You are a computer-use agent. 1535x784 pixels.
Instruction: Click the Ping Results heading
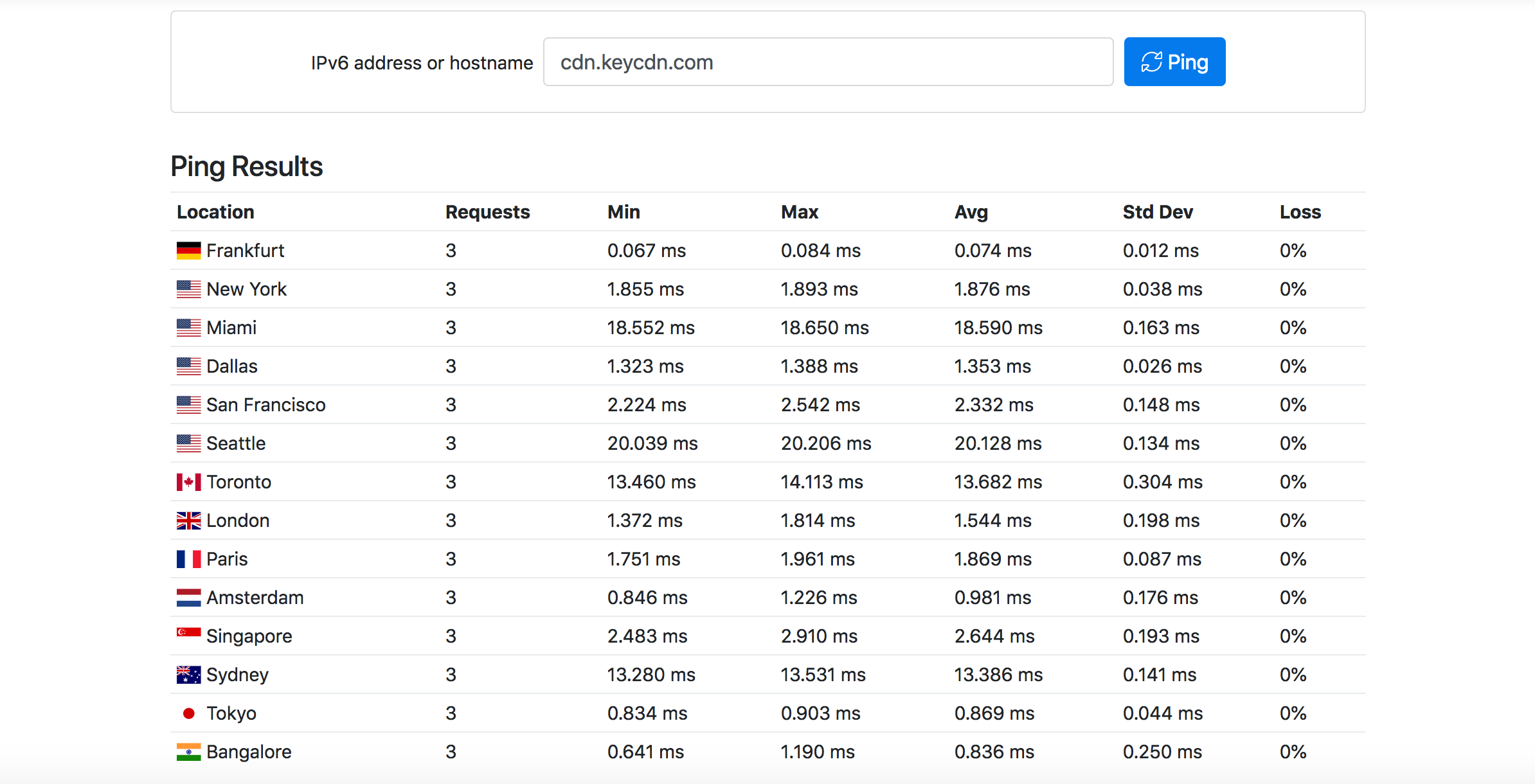[247, 166]
